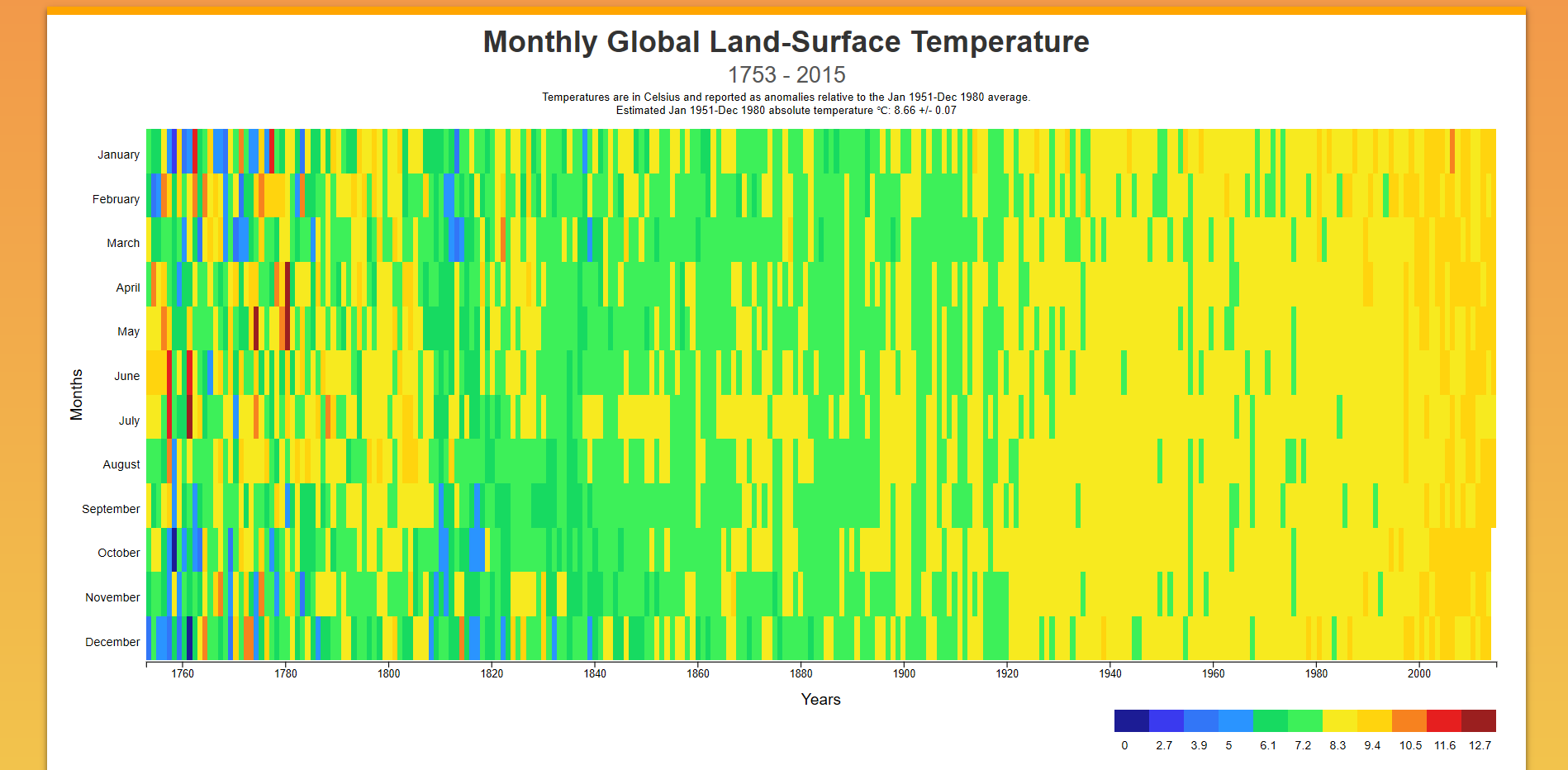Click the June row label
1568x770 pixels.
coord(126,376)
